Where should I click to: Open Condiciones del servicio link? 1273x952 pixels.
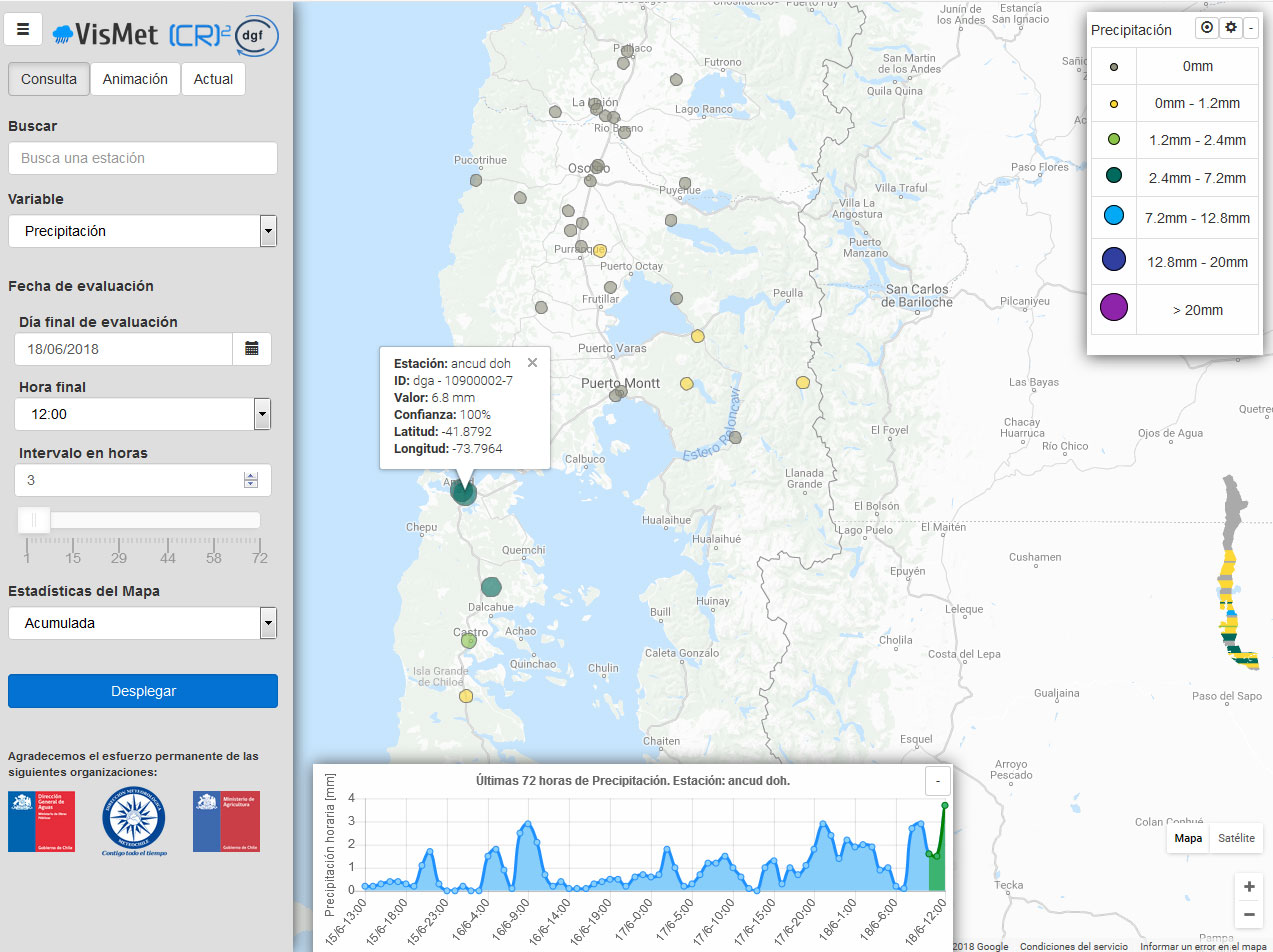click(x=1073, y=946)
